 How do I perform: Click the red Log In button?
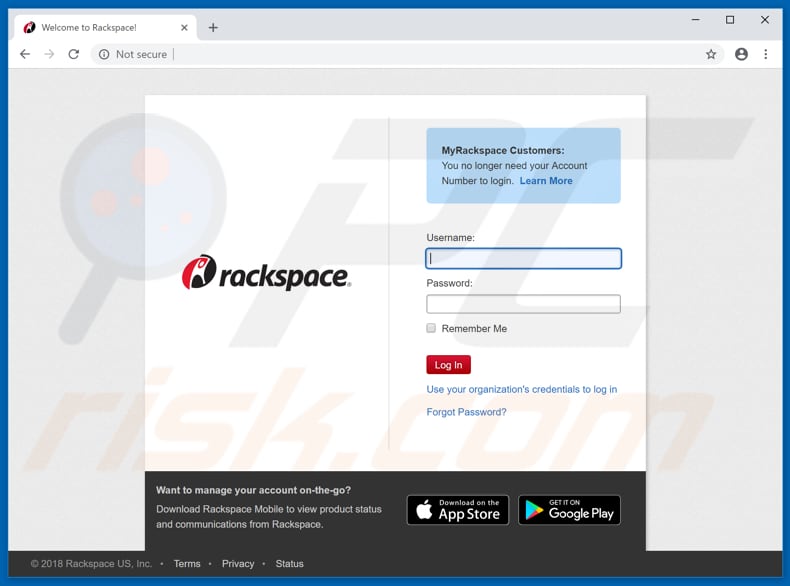tap(448, 365)
